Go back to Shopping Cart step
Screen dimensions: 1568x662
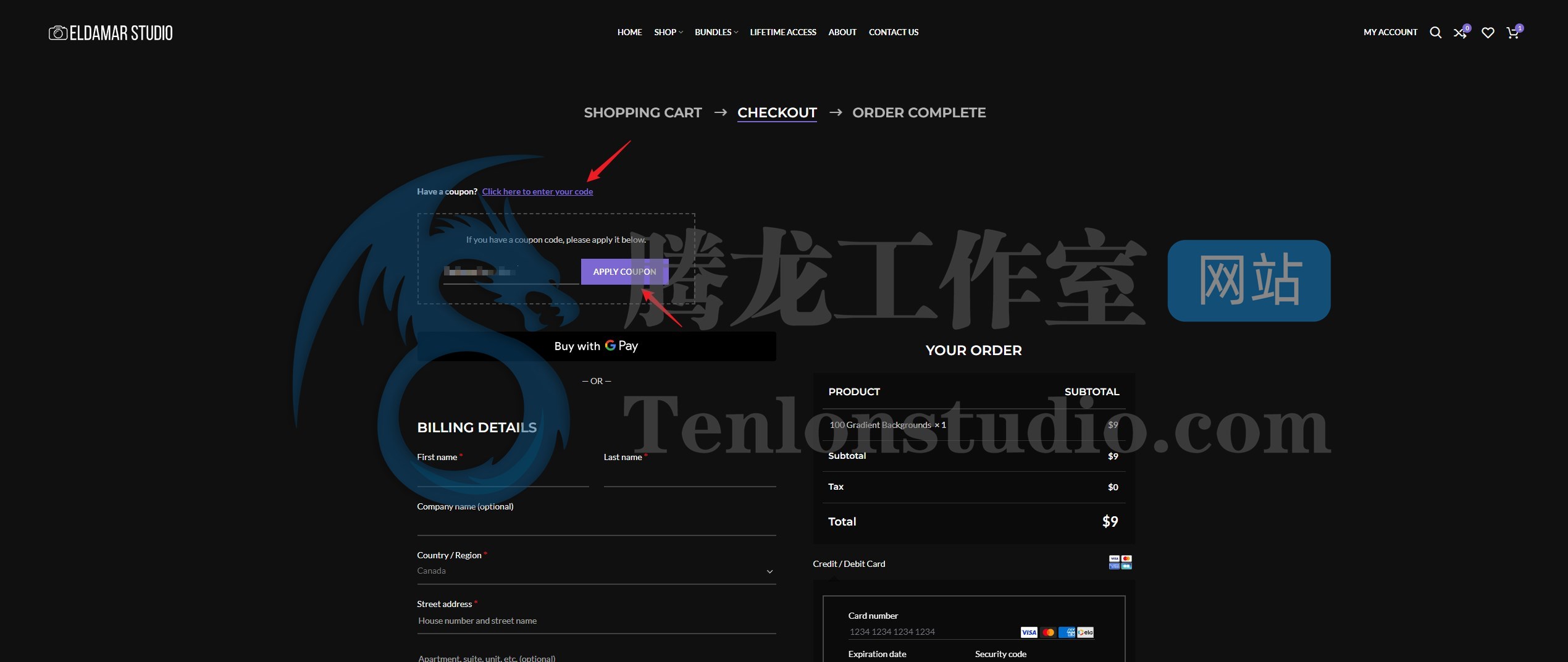[x=643, y=112]
